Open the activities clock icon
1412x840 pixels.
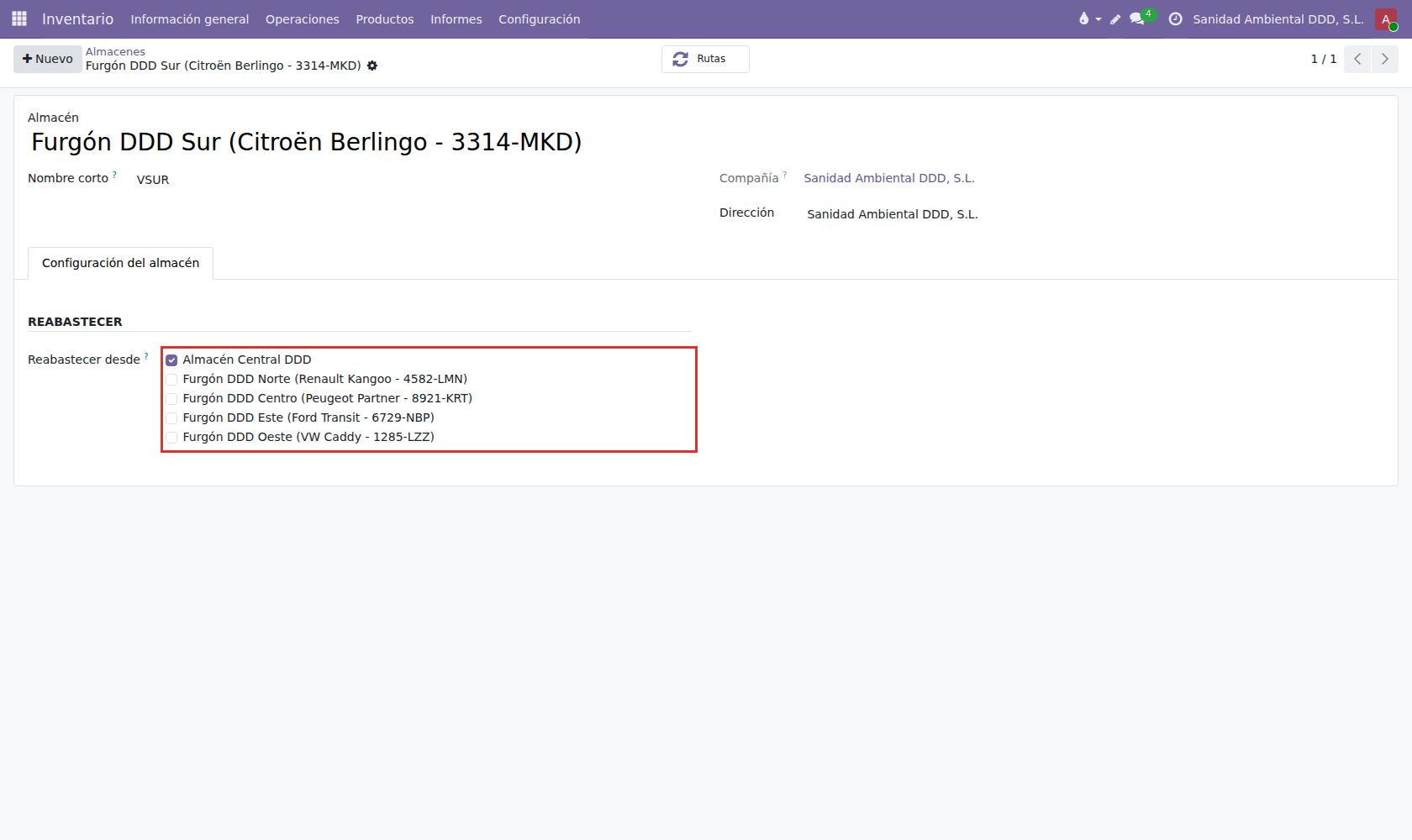point(1175,18)
